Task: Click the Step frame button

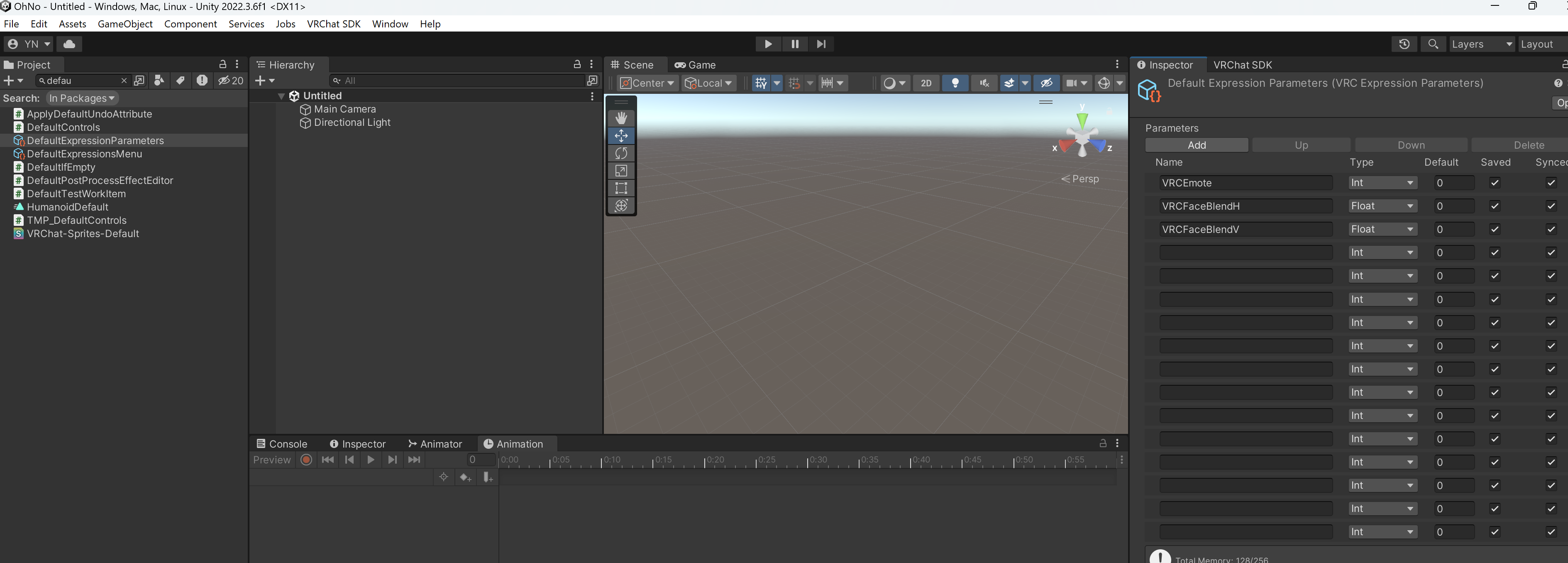Action: click(821, 44)
